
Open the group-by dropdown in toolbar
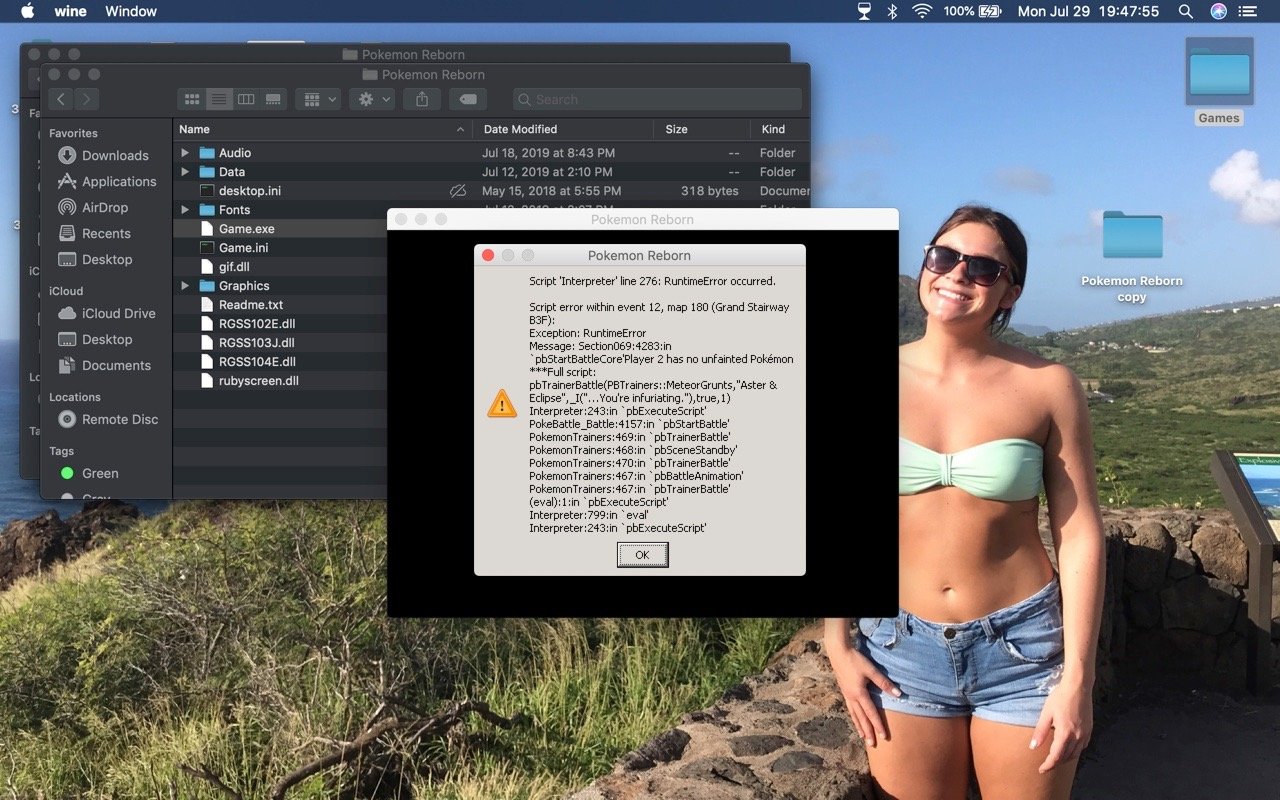pos(318,99)
